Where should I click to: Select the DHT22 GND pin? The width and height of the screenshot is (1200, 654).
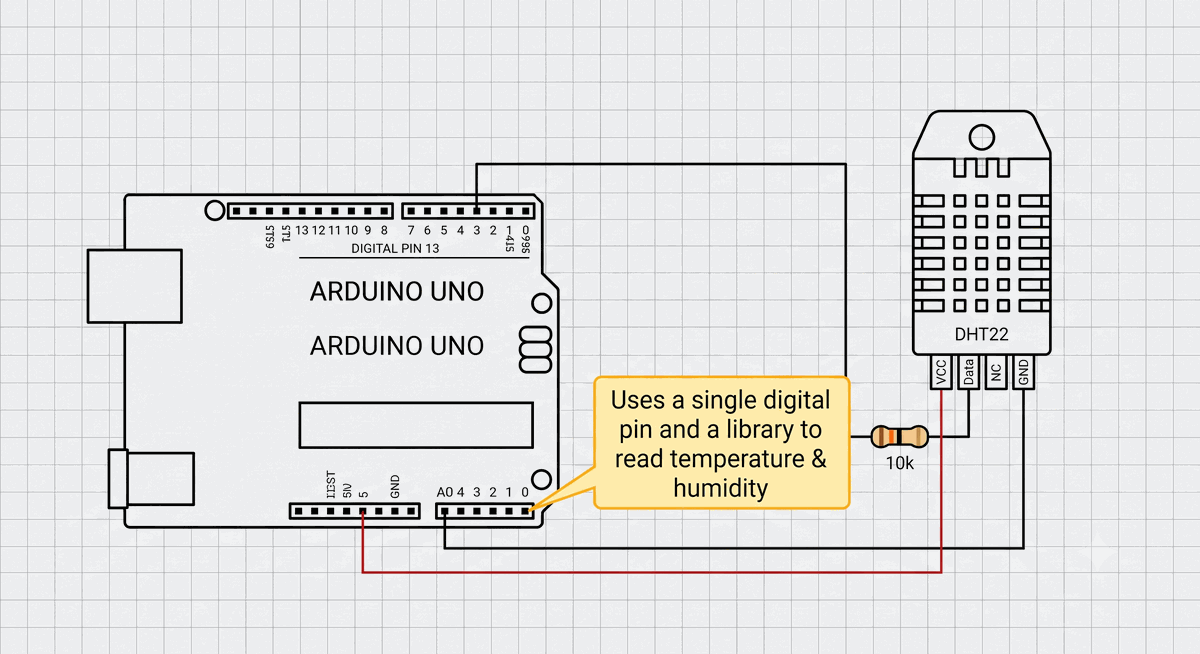pos(1023,372)
